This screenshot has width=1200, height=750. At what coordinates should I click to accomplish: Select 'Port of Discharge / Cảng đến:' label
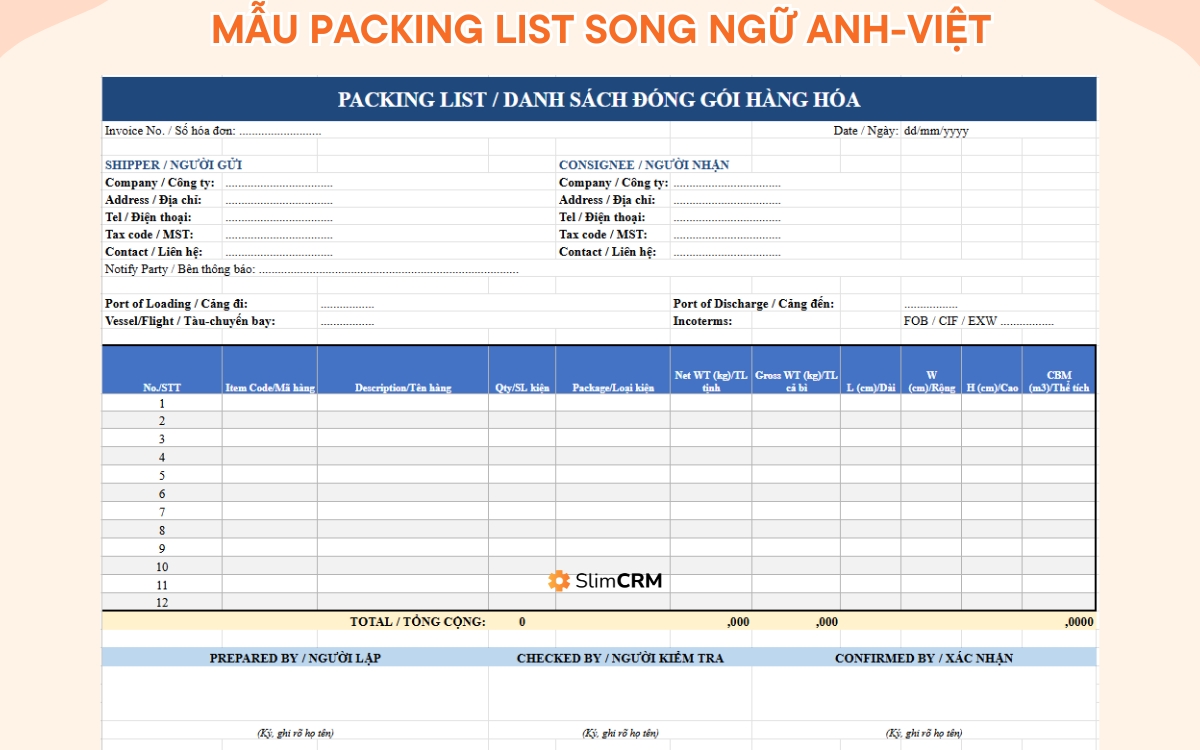754,304
